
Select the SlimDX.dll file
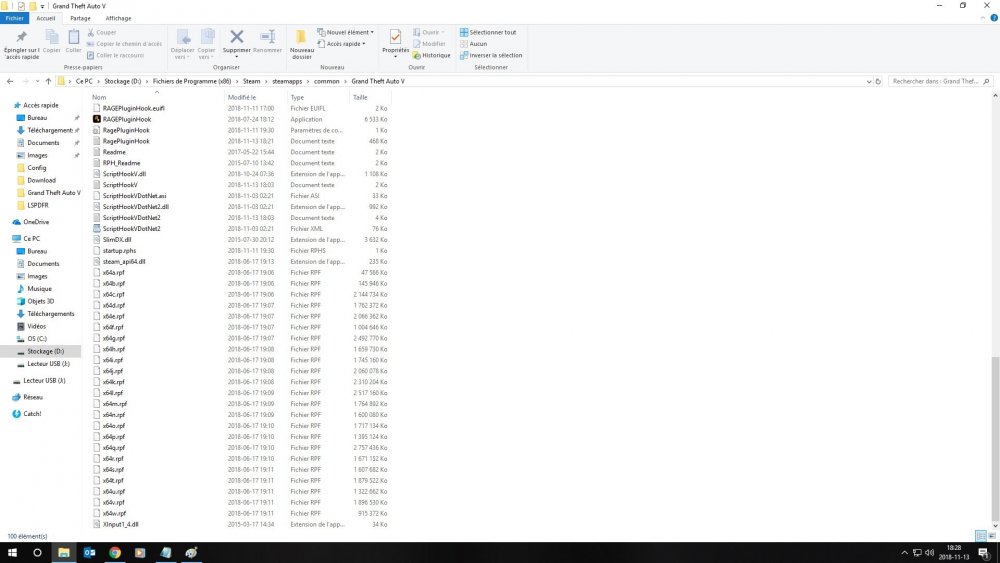coord(117,240)
